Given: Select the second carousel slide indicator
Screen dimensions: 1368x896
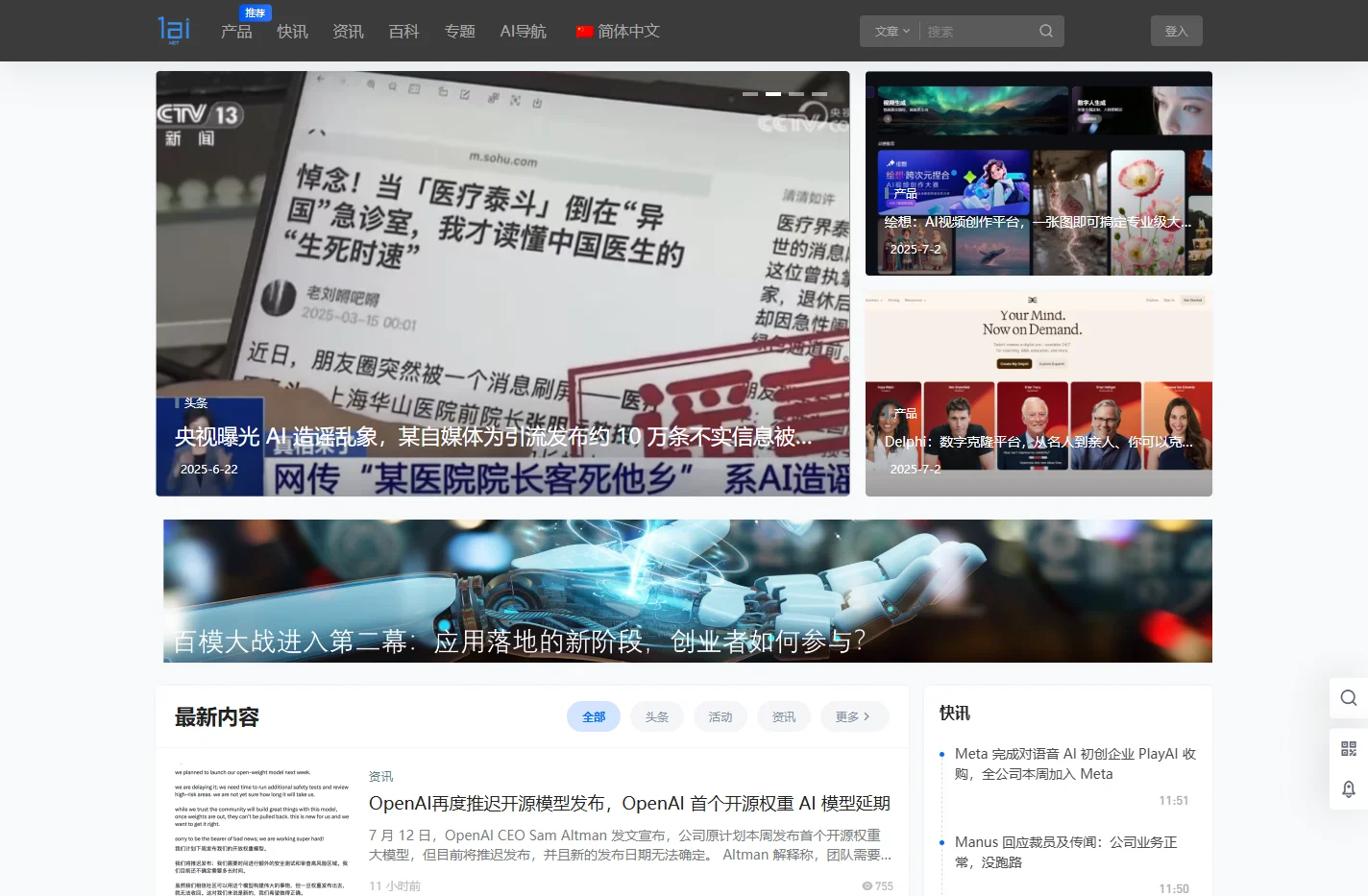Looking at the screenshot, I should [x=773, y=94].
